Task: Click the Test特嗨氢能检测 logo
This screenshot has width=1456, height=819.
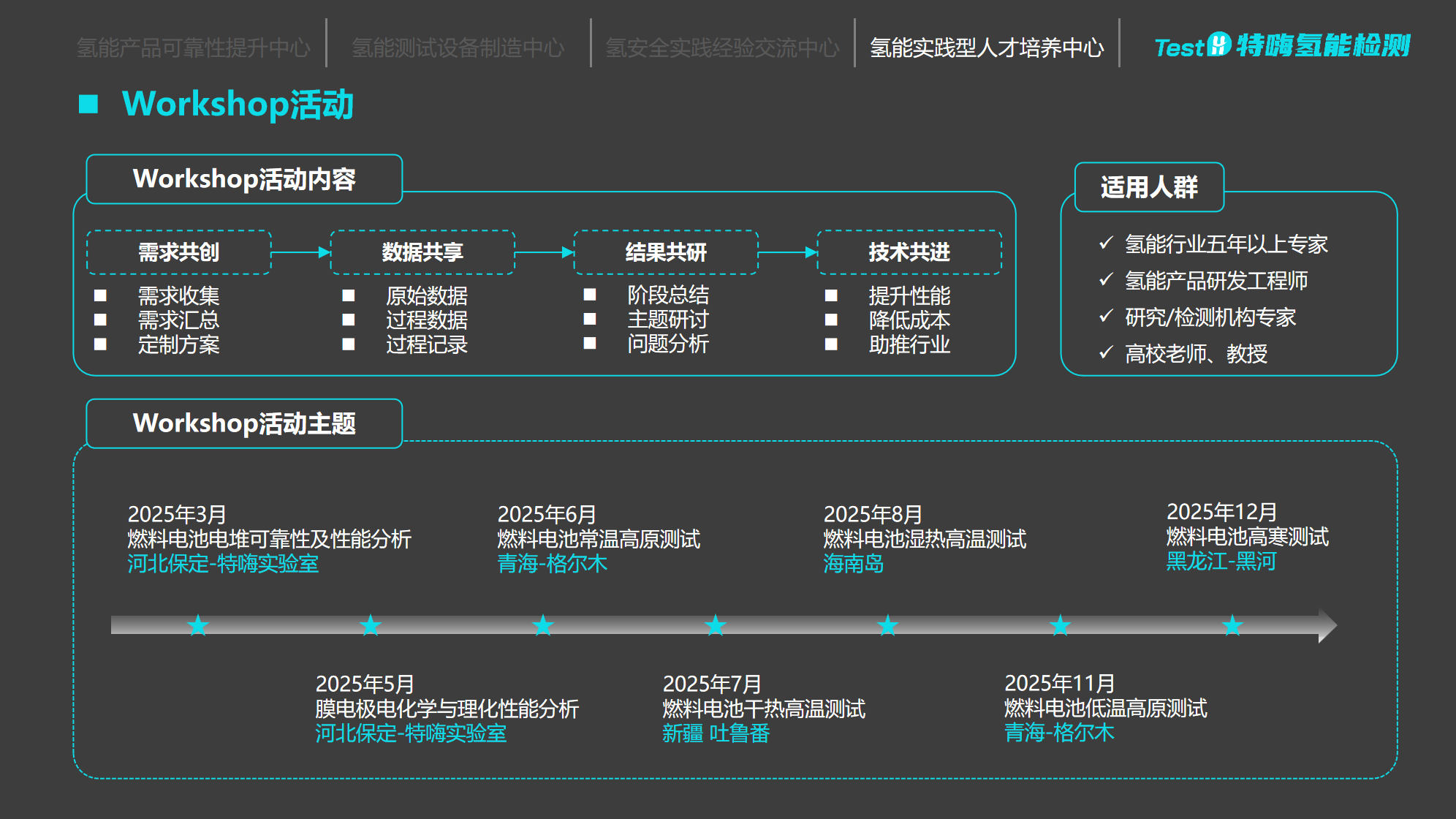Action: (1282, 46)
